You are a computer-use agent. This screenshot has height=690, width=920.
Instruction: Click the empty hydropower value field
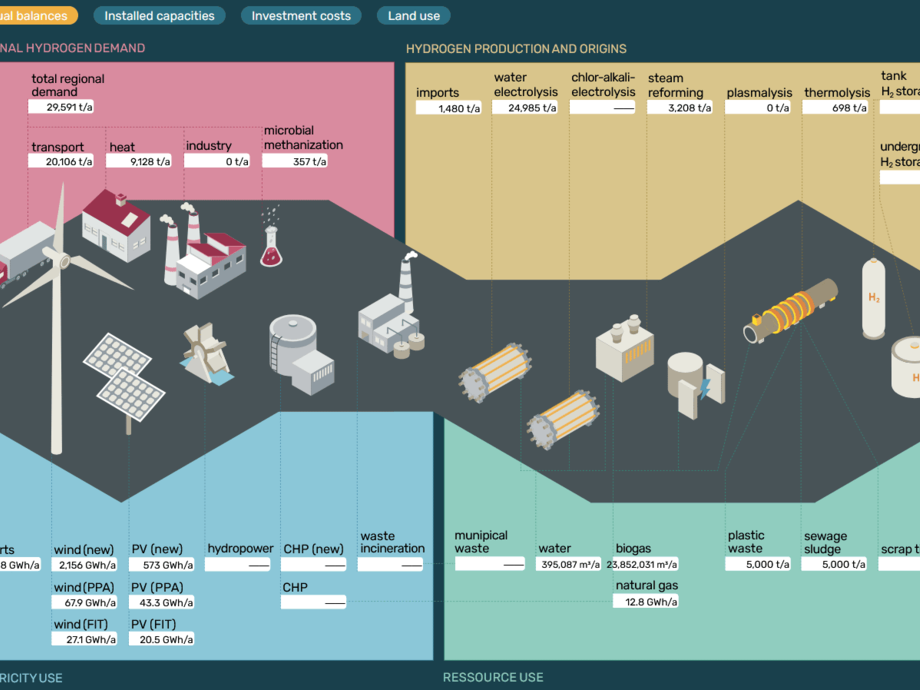[x=238, y=565]
